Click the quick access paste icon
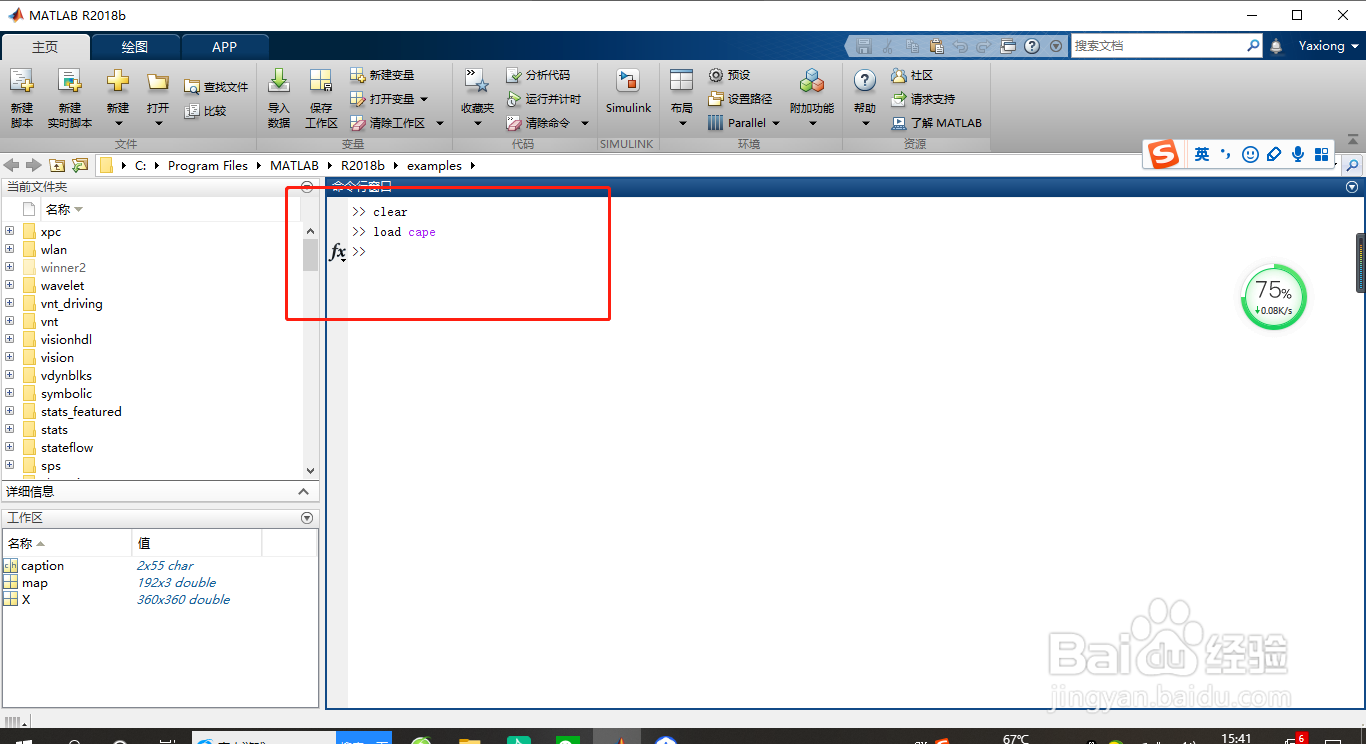Viewport: 1366px width, 744px height. click(936, 46)
